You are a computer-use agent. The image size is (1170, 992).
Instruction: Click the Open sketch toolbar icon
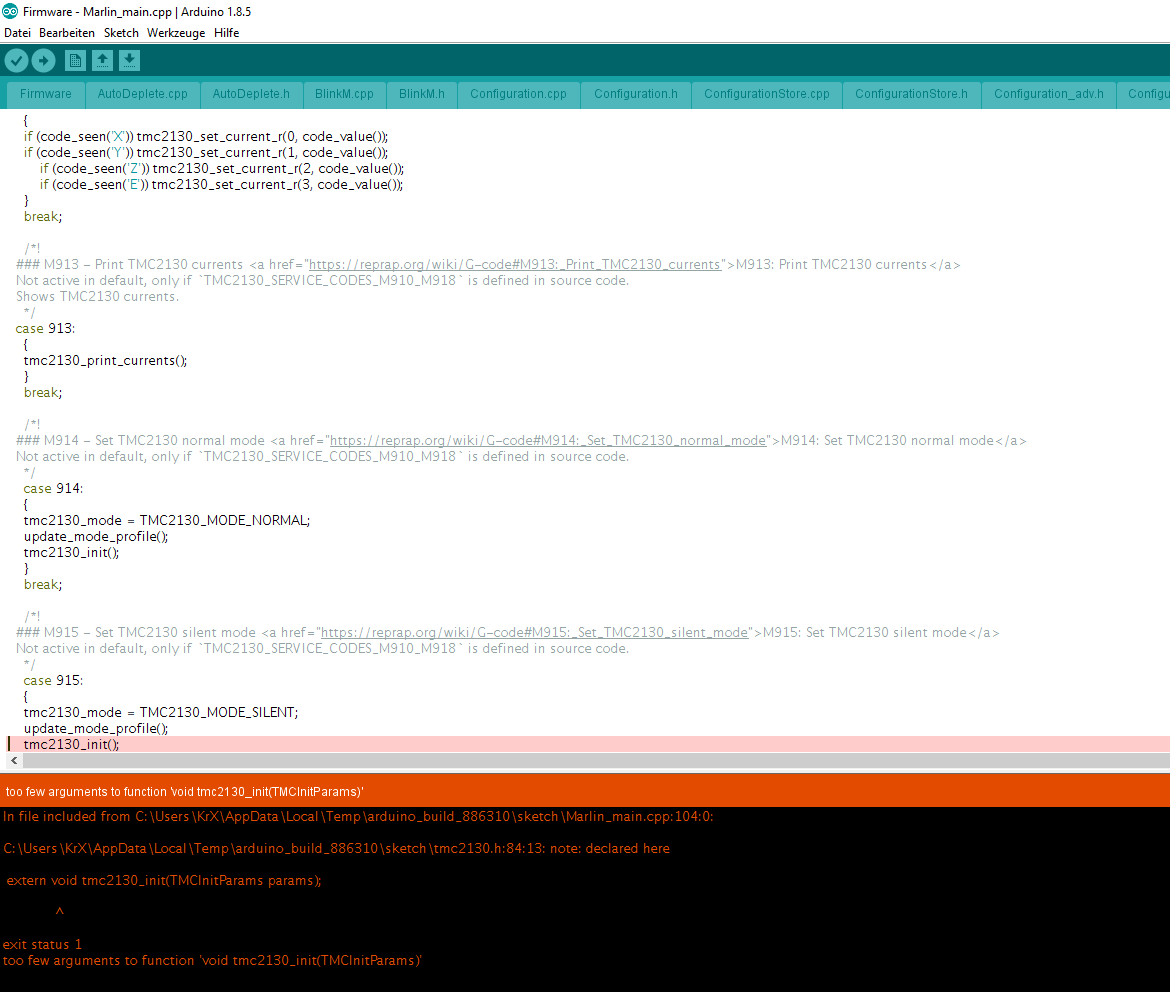click(102, 60)
